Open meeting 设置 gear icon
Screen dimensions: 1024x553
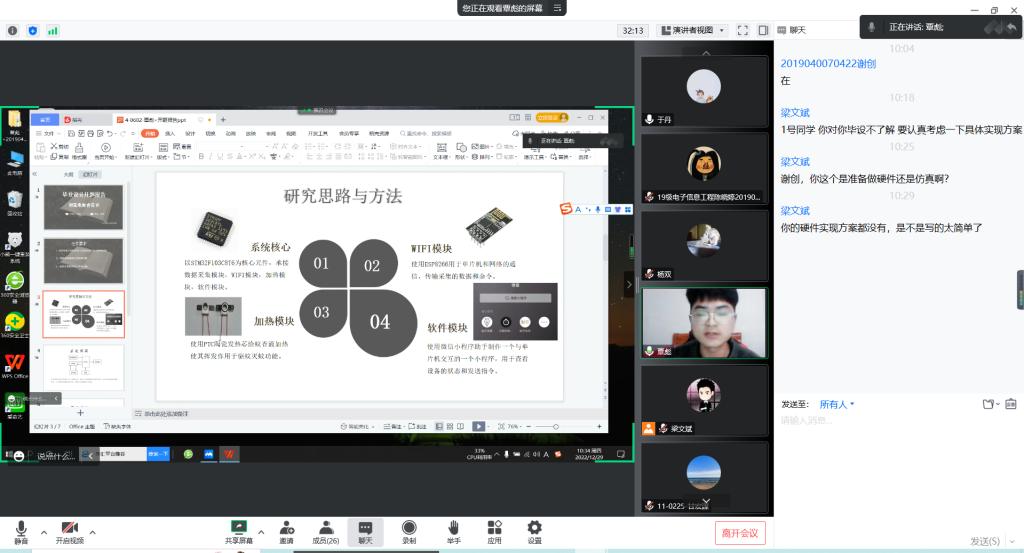tap(534, 528)
